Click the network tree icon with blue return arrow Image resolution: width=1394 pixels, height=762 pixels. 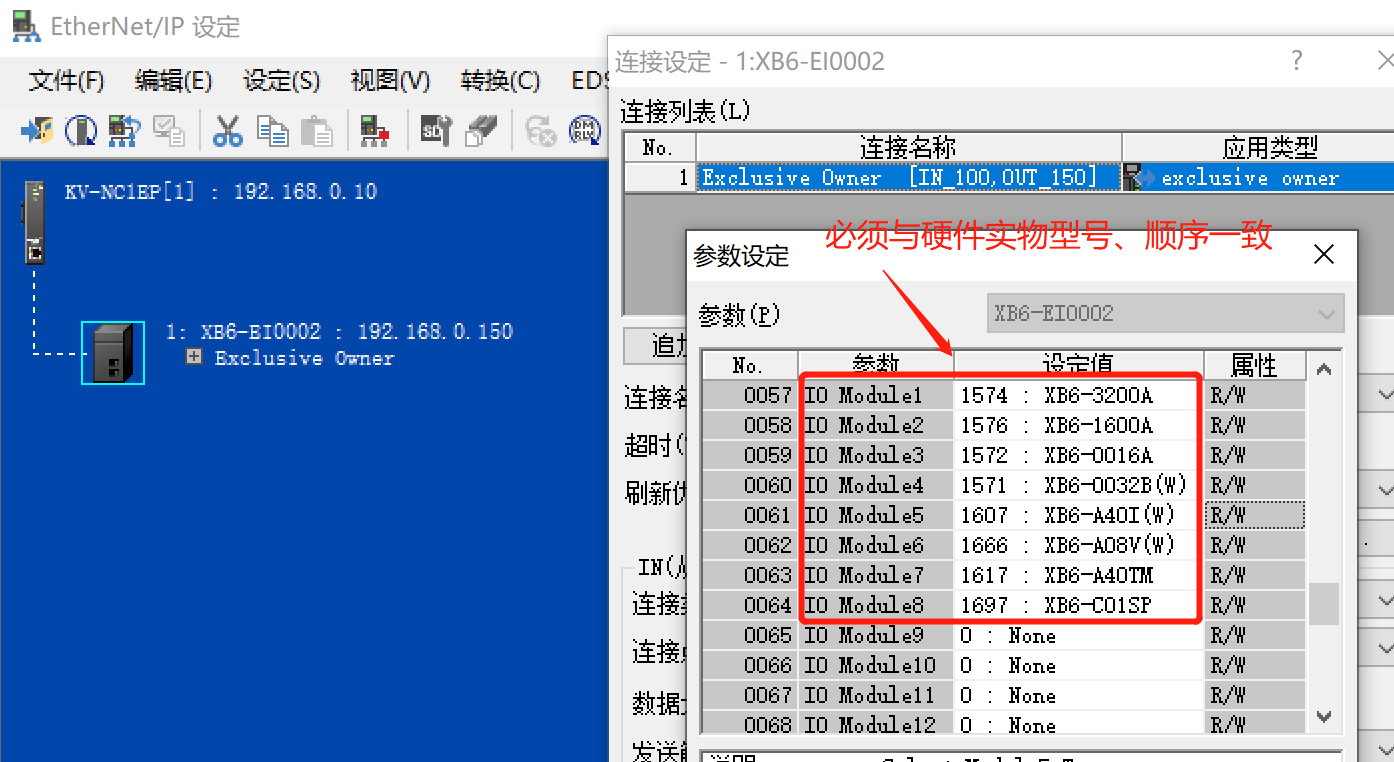pos(124,131)
